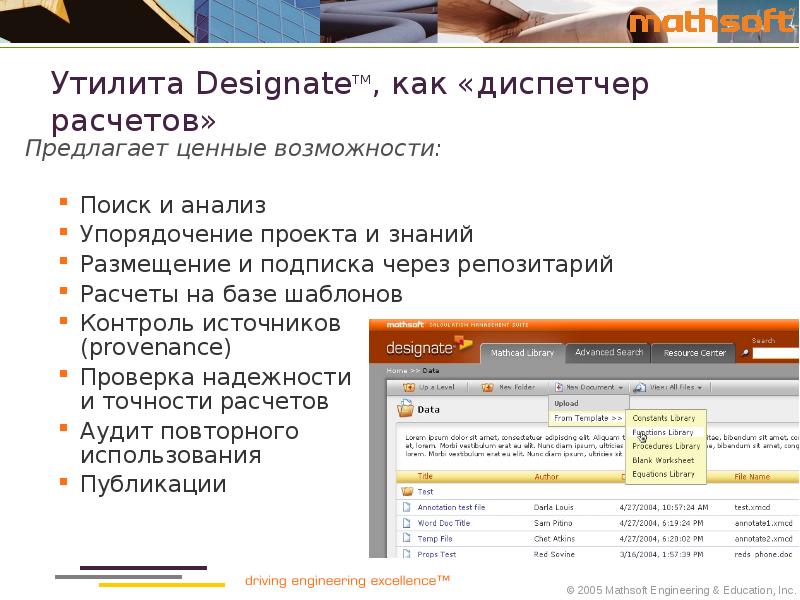800x600 pixels.
Task: Click the New Document page icon
Action: 556,387
